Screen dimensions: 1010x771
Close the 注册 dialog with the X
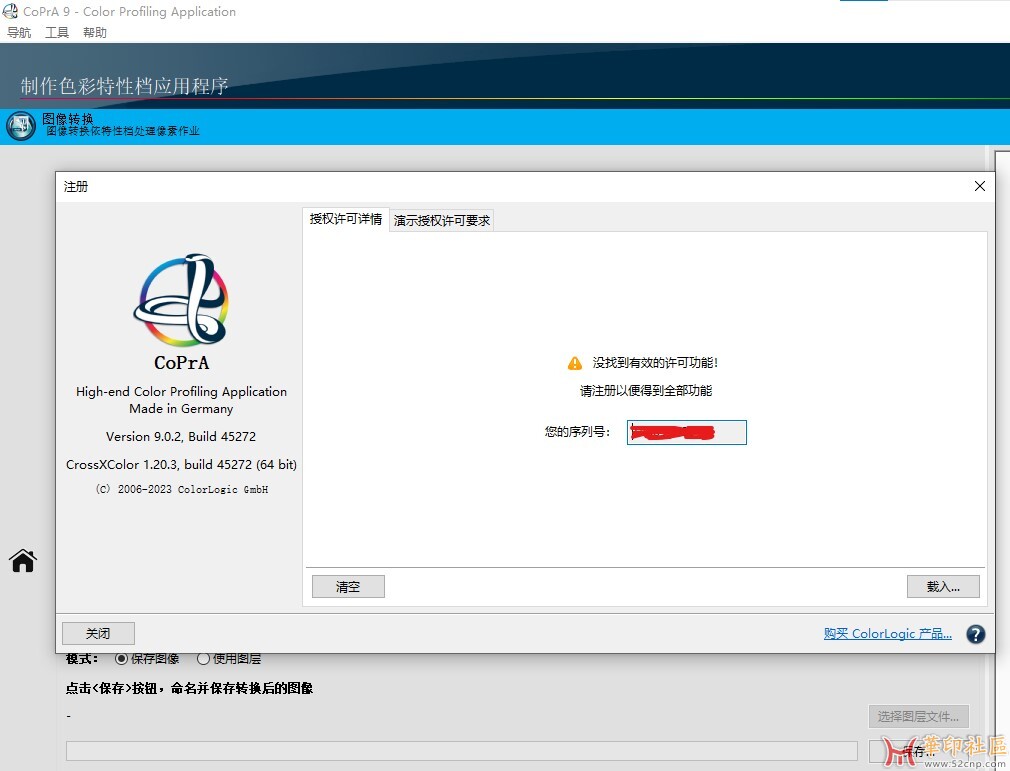[979, 186]
